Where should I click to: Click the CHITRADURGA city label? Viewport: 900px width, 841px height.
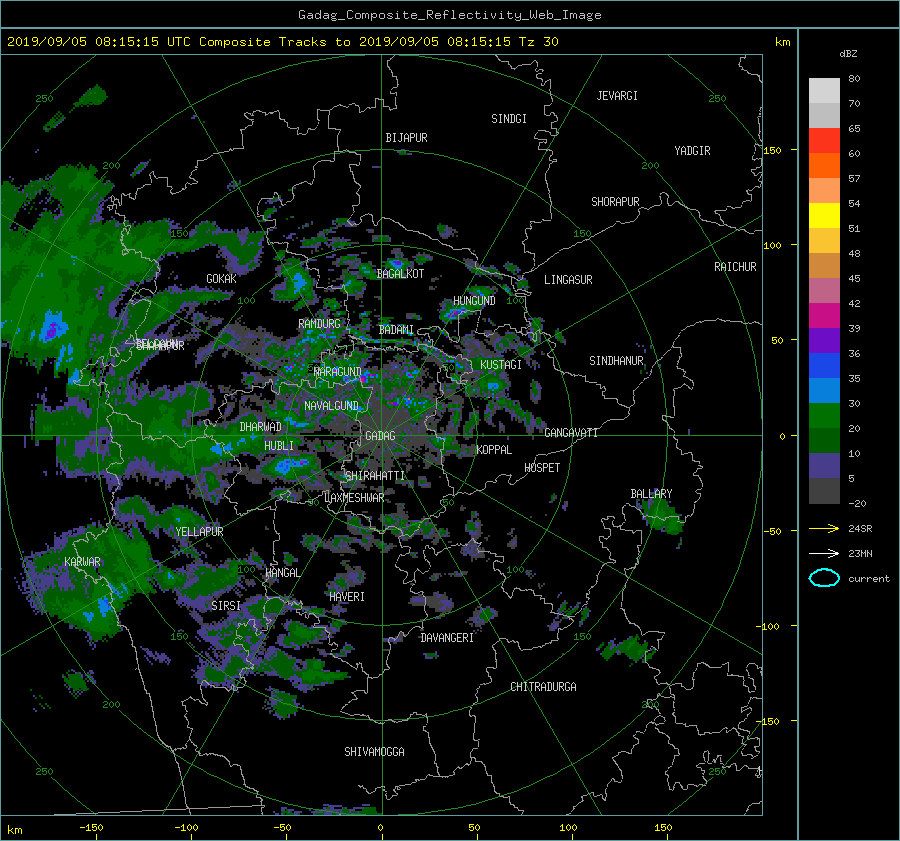pyautogui.click(x=543, y=687)
